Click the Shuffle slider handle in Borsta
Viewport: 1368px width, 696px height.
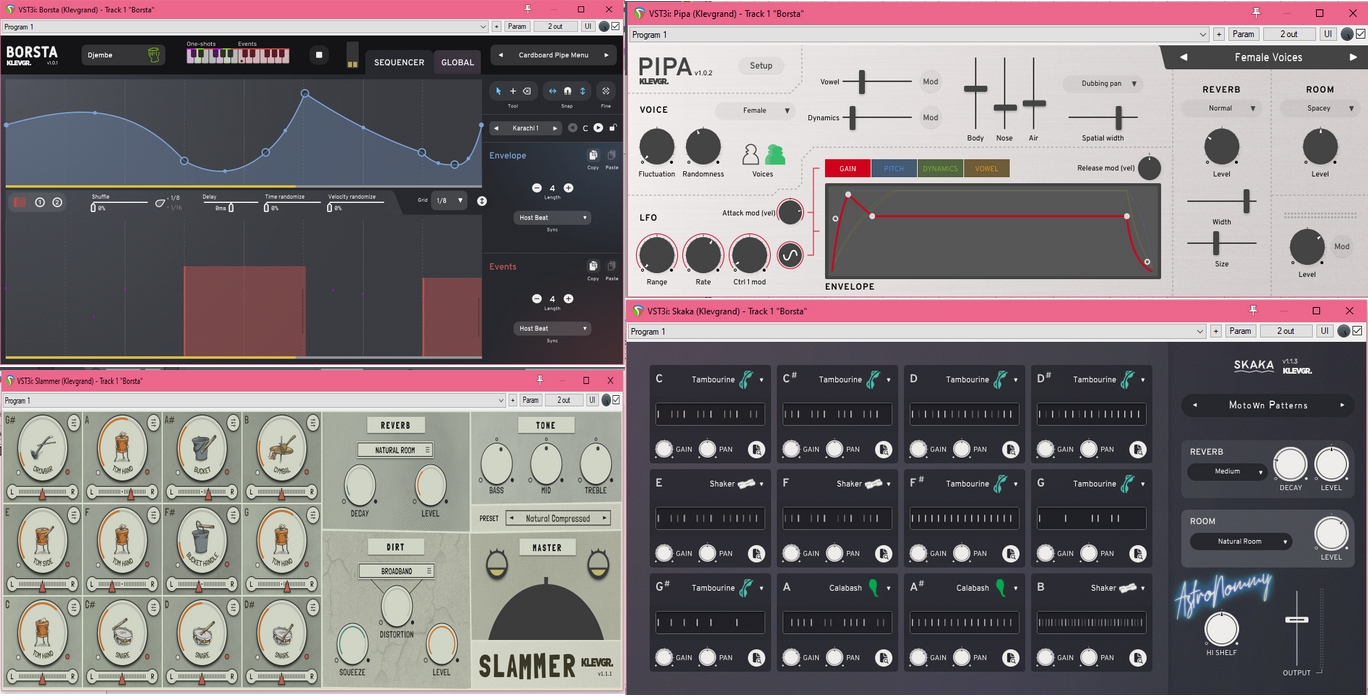[x=94, y=208]
